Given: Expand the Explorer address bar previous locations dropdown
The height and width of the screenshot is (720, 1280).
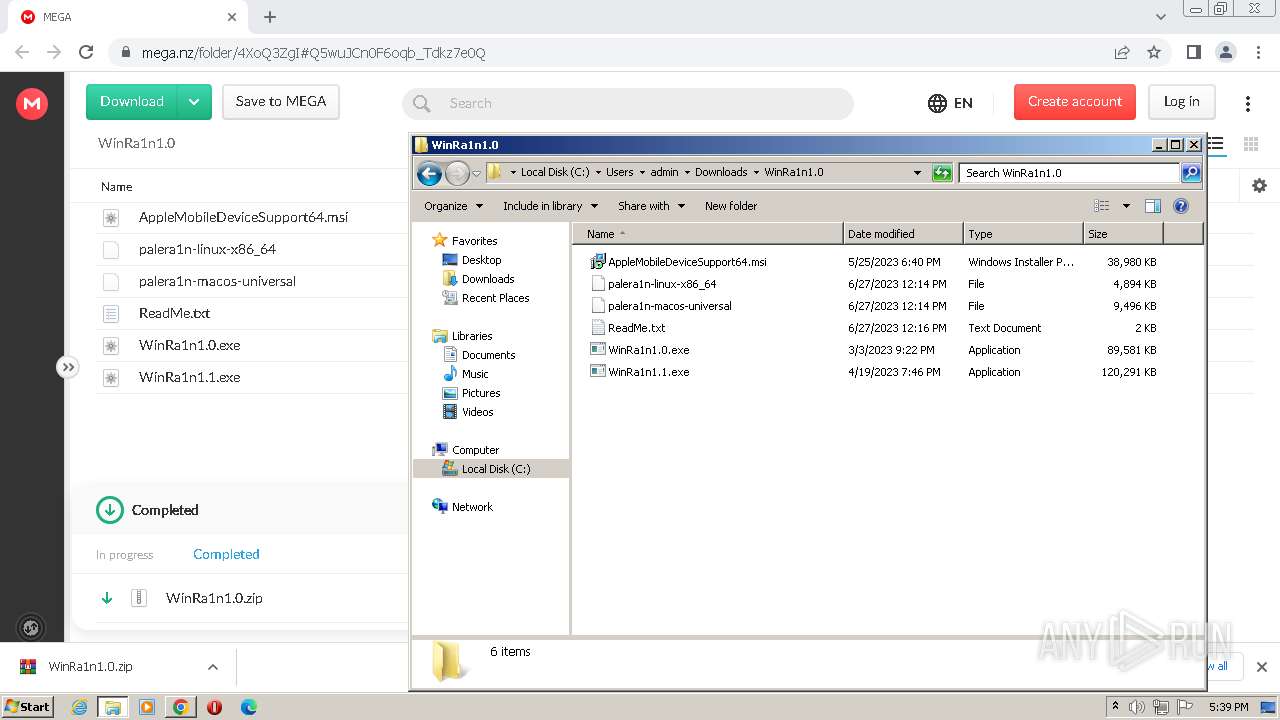Looking at the screenshot, I should 917,173.
